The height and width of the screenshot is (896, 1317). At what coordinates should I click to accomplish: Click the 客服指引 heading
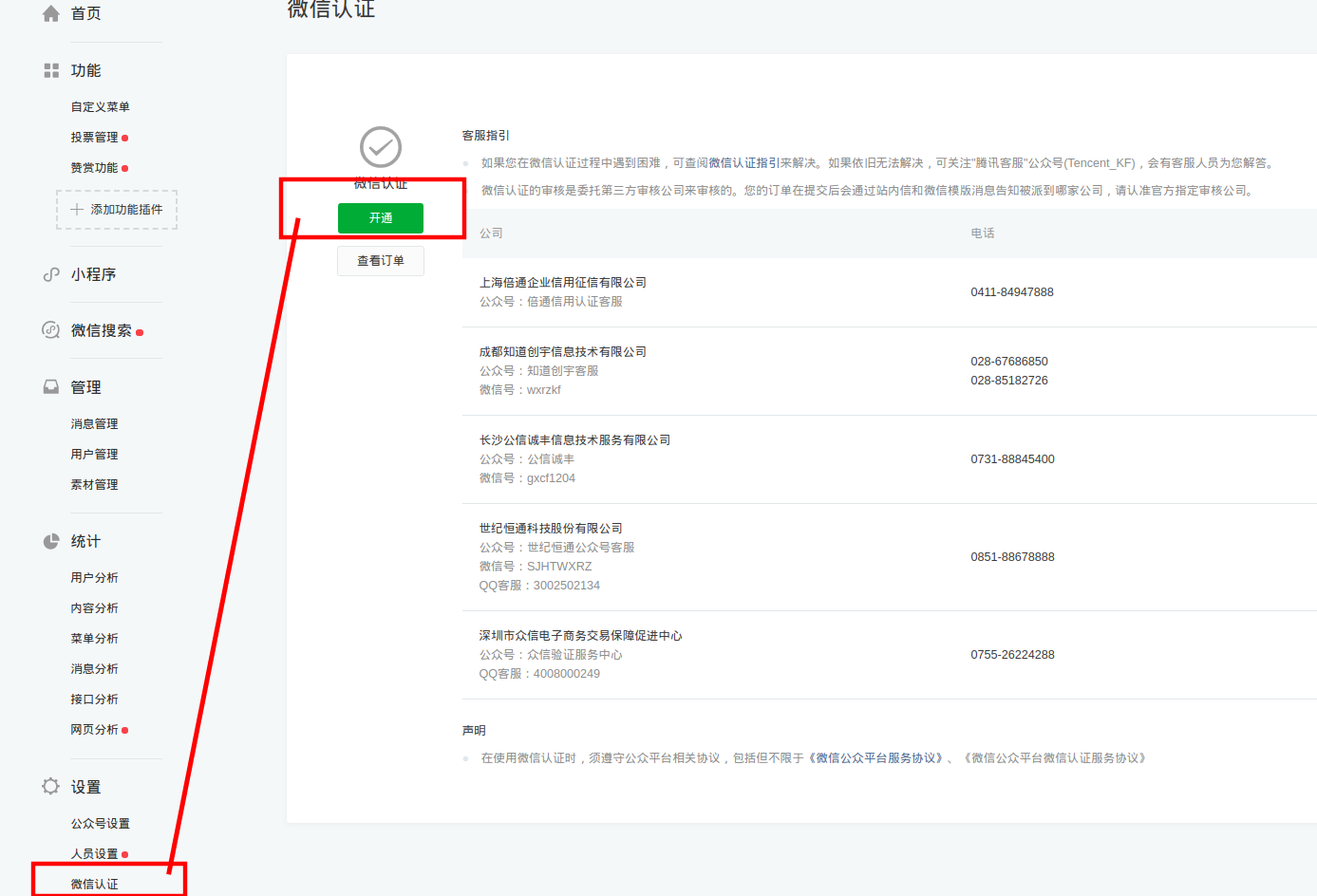tap(486, 136)
